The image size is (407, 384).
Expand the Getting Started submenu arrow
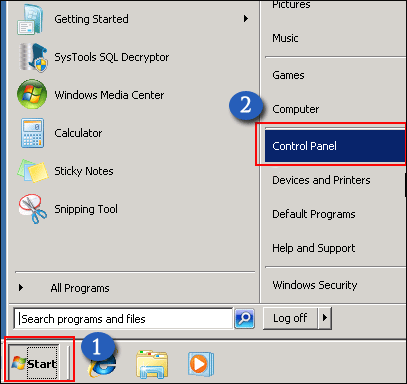[x=246, y=19]
